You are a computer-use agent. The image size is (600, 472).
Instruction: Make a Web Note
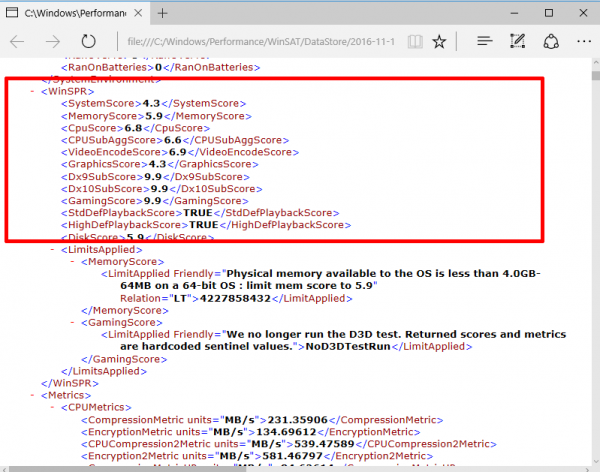pyautogui.click(x=517, y=41)
